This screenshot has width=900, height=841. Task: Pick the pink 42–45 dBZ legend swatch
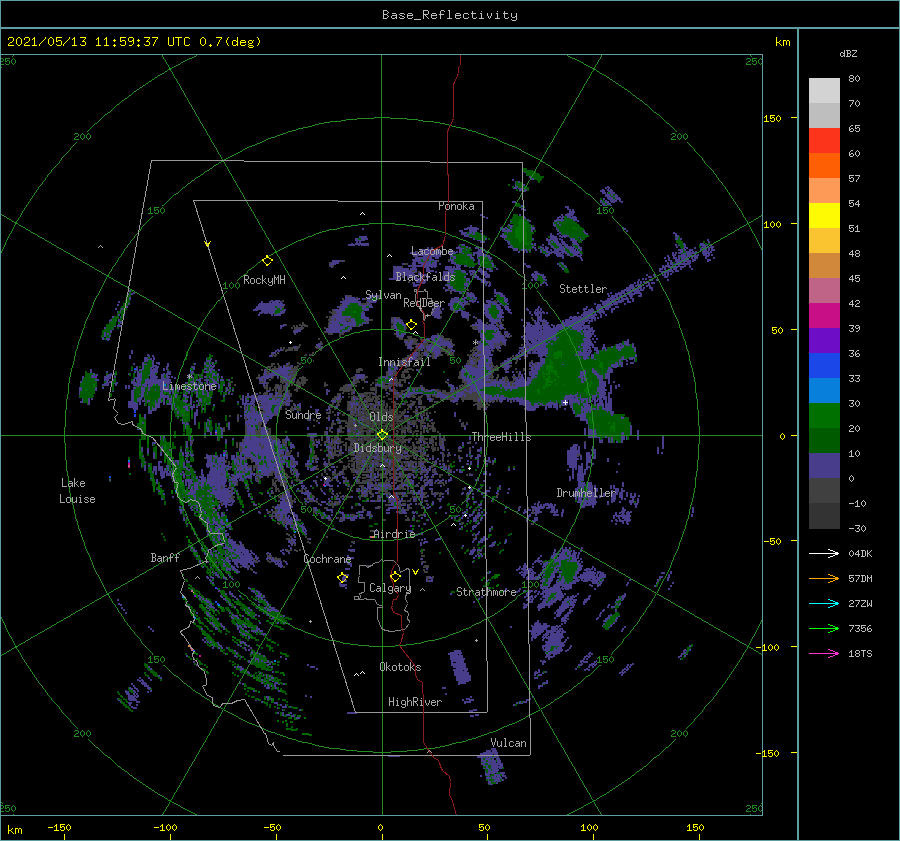pos(824,291)
